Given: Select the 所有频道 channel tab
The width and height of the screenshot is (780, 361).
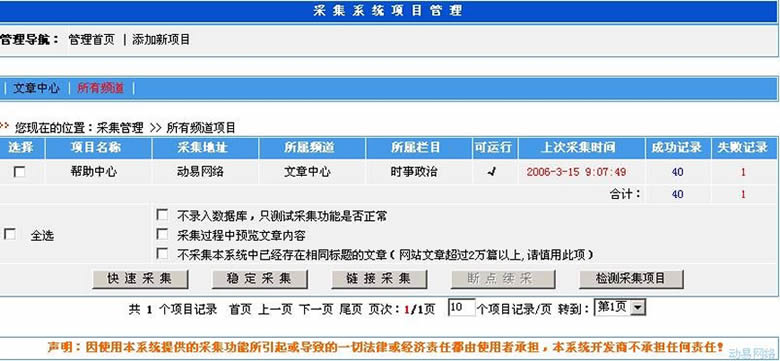Looking at the screenshot, I should (100, 89).
